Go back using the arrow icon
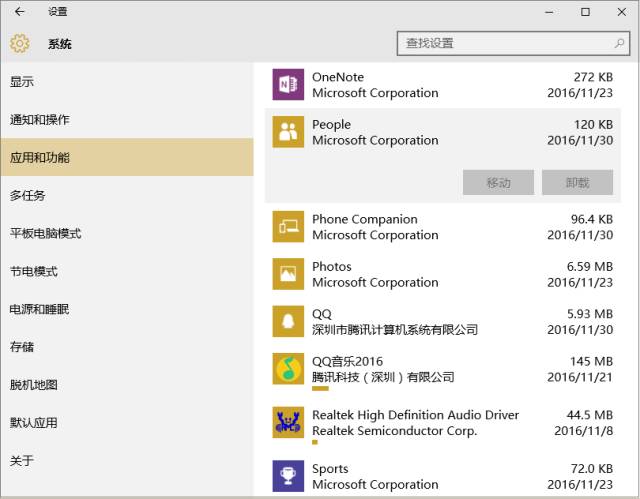 click(19, 11)
